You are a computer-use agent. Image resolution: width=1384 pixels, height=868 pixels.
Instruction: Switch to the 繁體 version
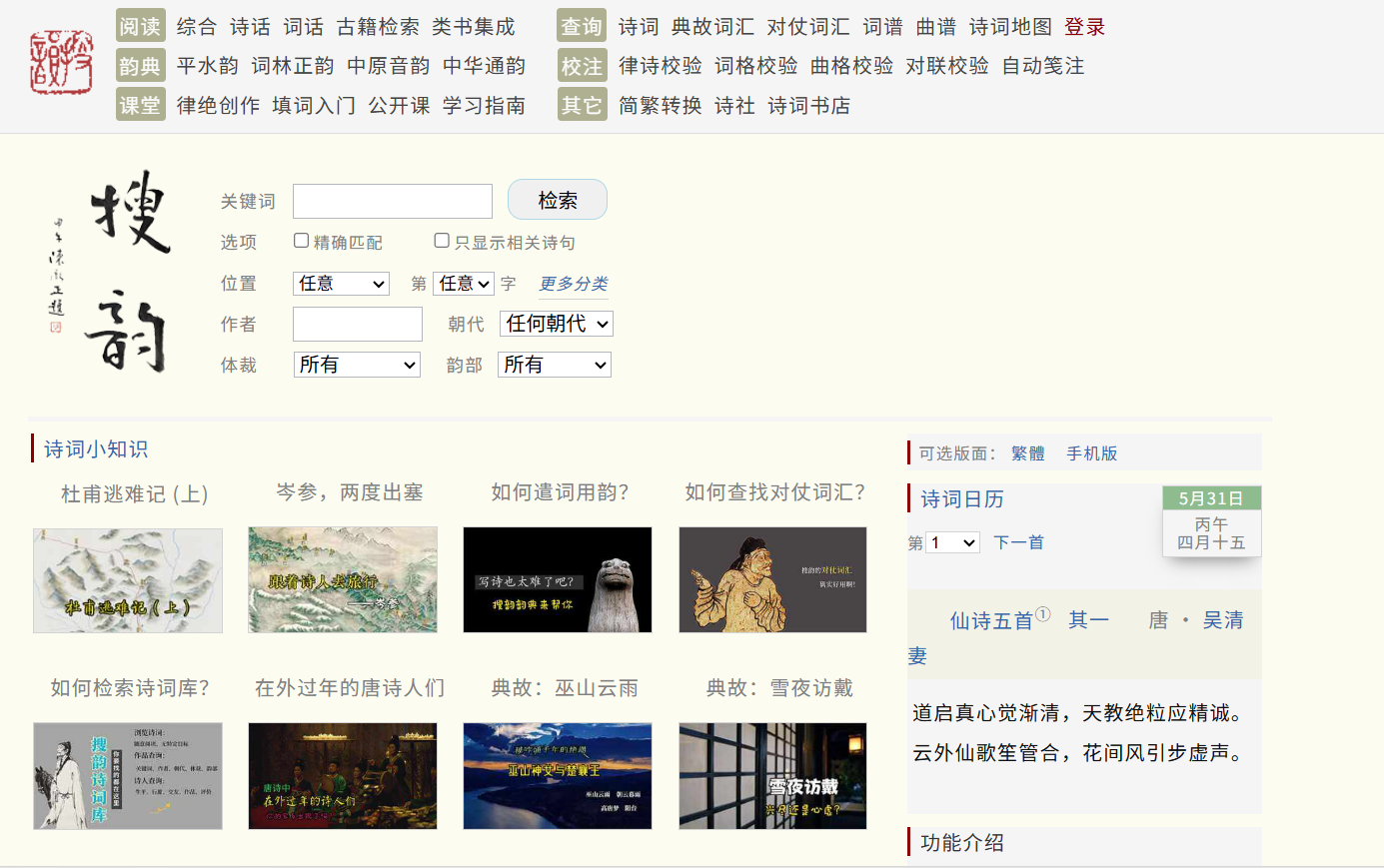(x=1028, y=453)
